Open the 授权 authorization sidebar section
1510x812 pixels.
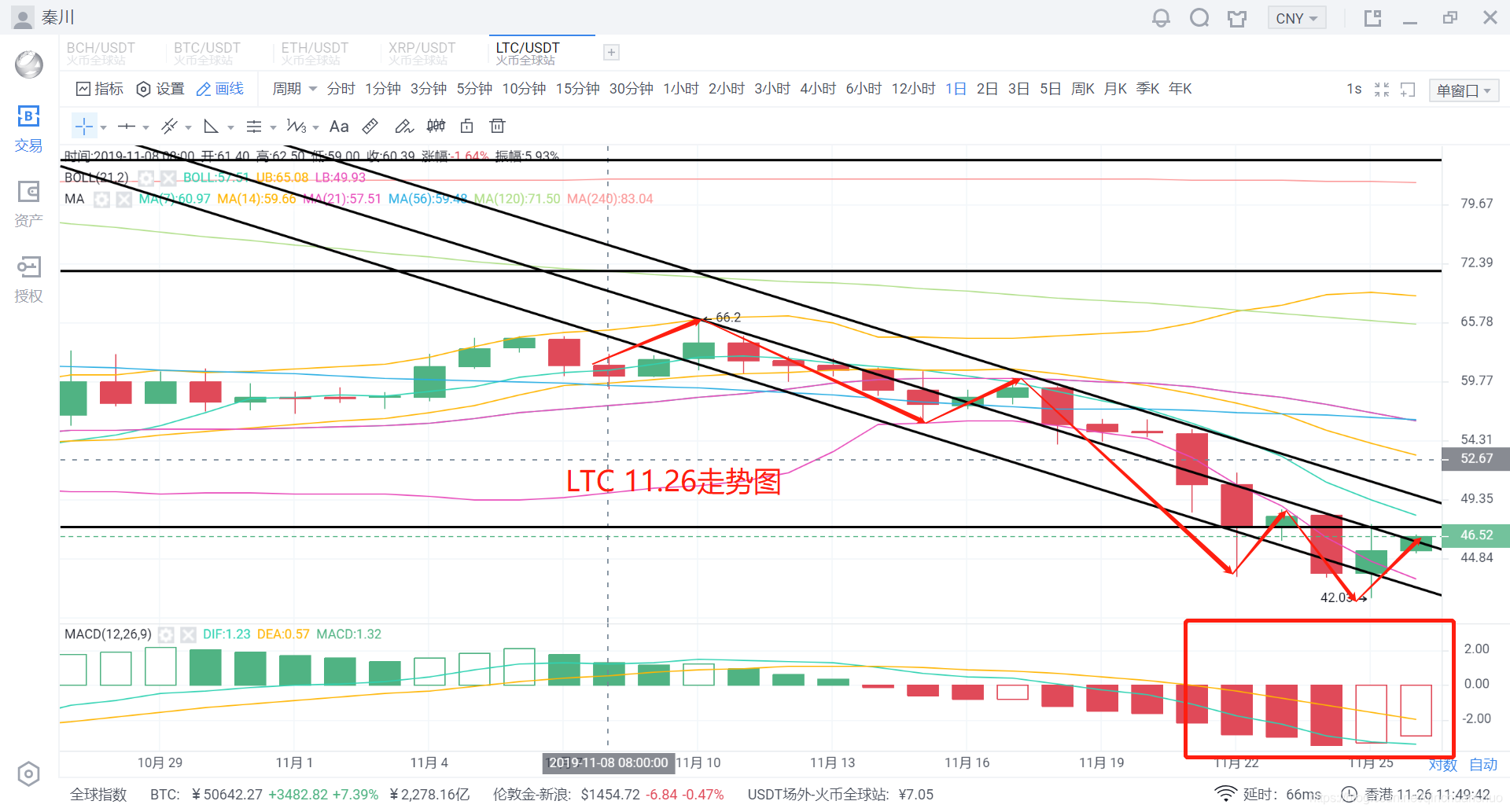tap(28, 281)
